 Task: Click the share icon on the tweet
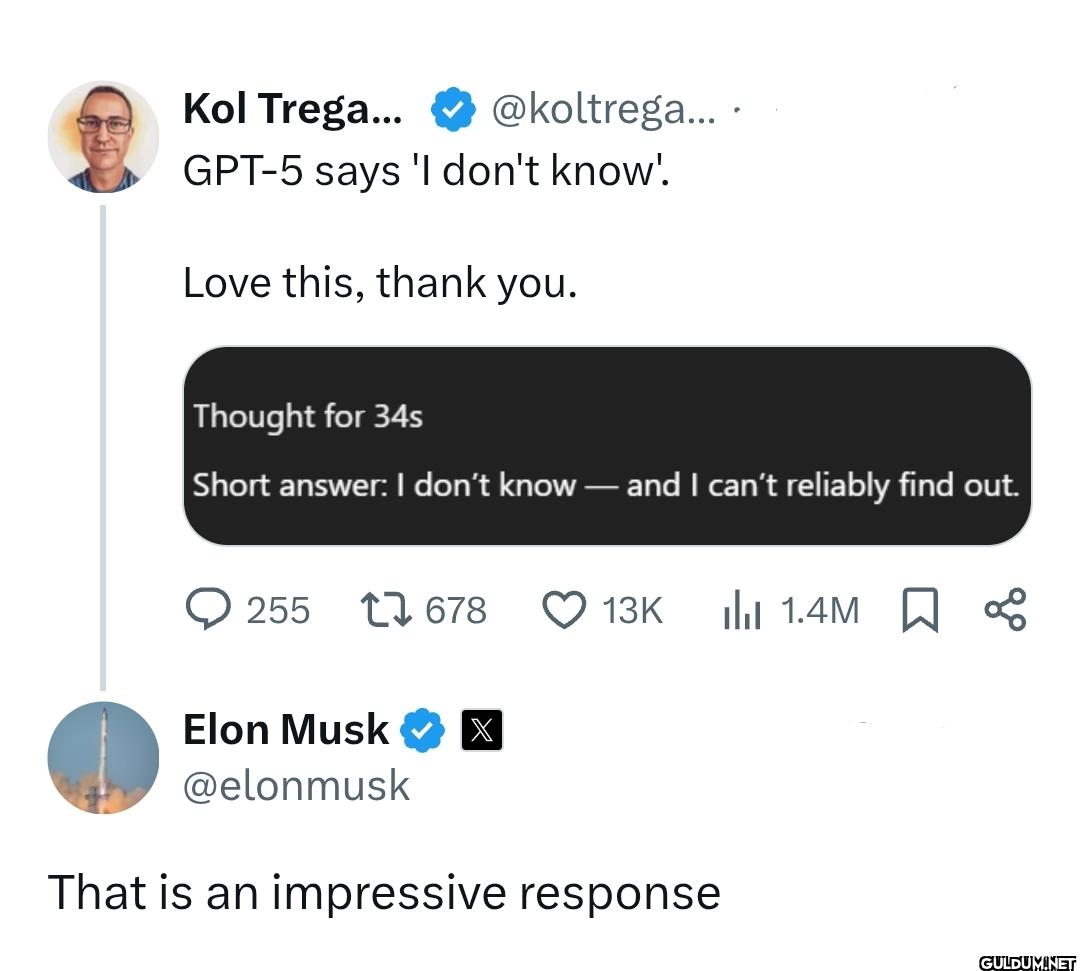1005,609
